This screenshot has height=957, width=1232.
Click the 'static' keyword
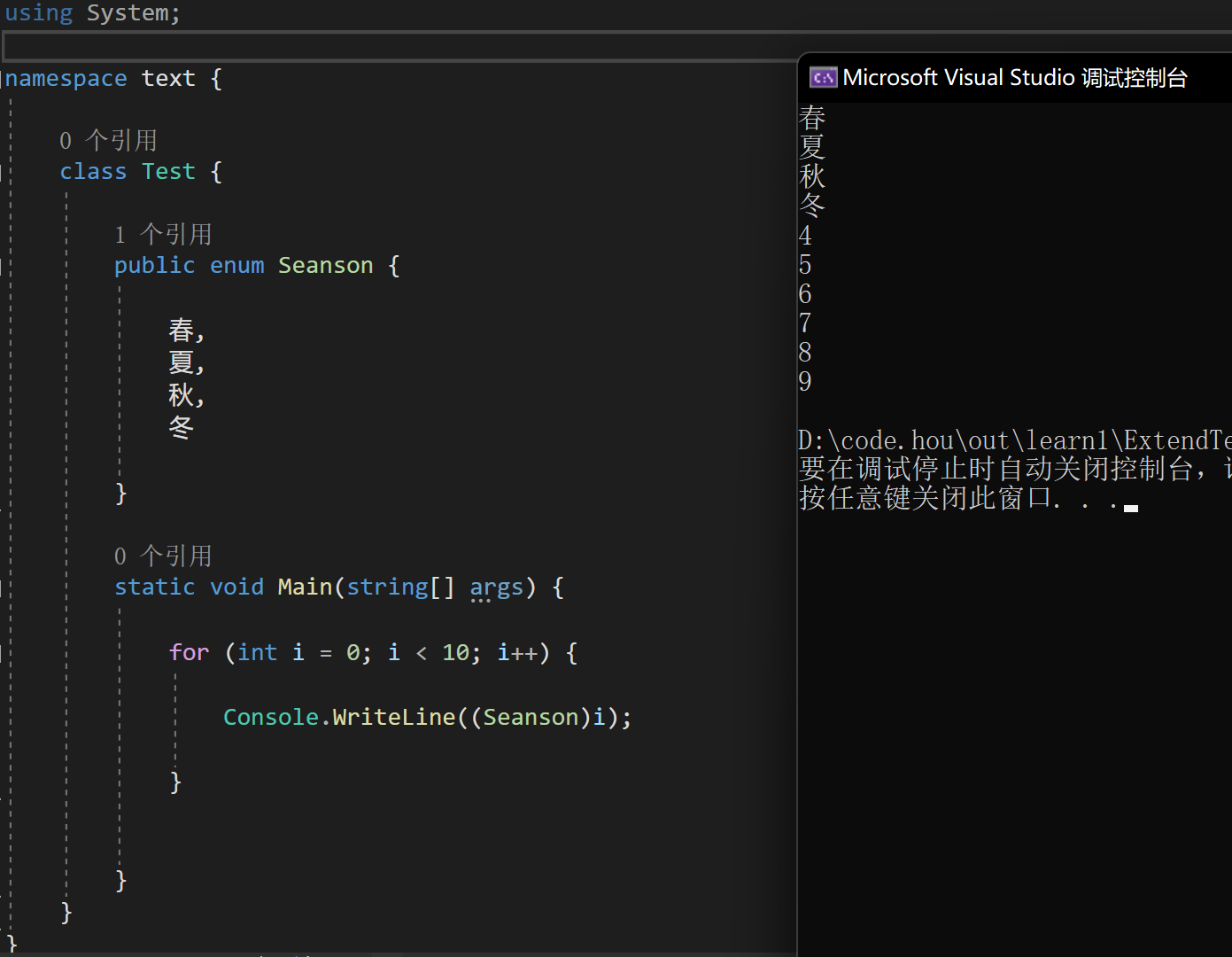pyautogui.click(x=154, y=587)
